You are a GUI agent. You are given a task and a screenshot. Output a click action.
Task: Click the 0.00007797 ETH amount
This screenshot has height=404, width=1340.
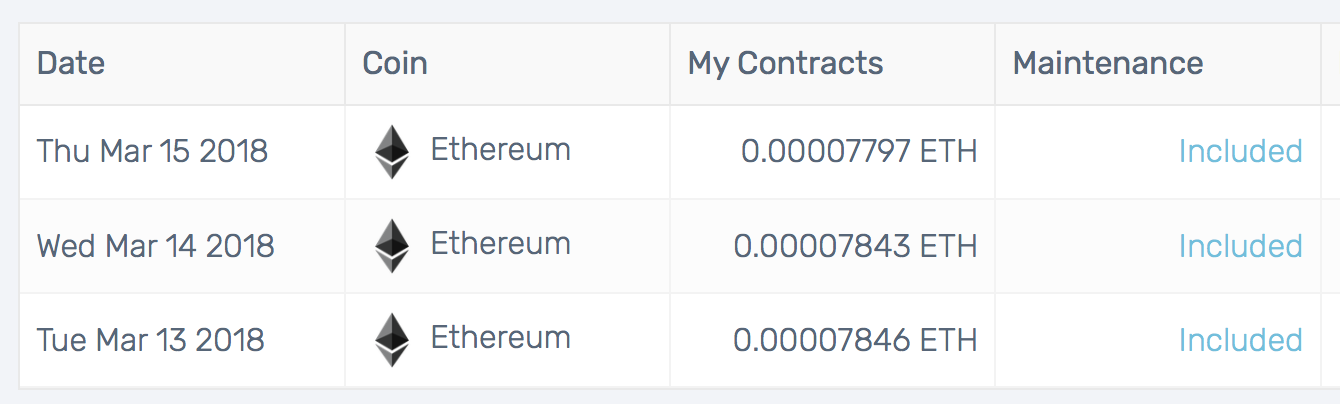859,152
